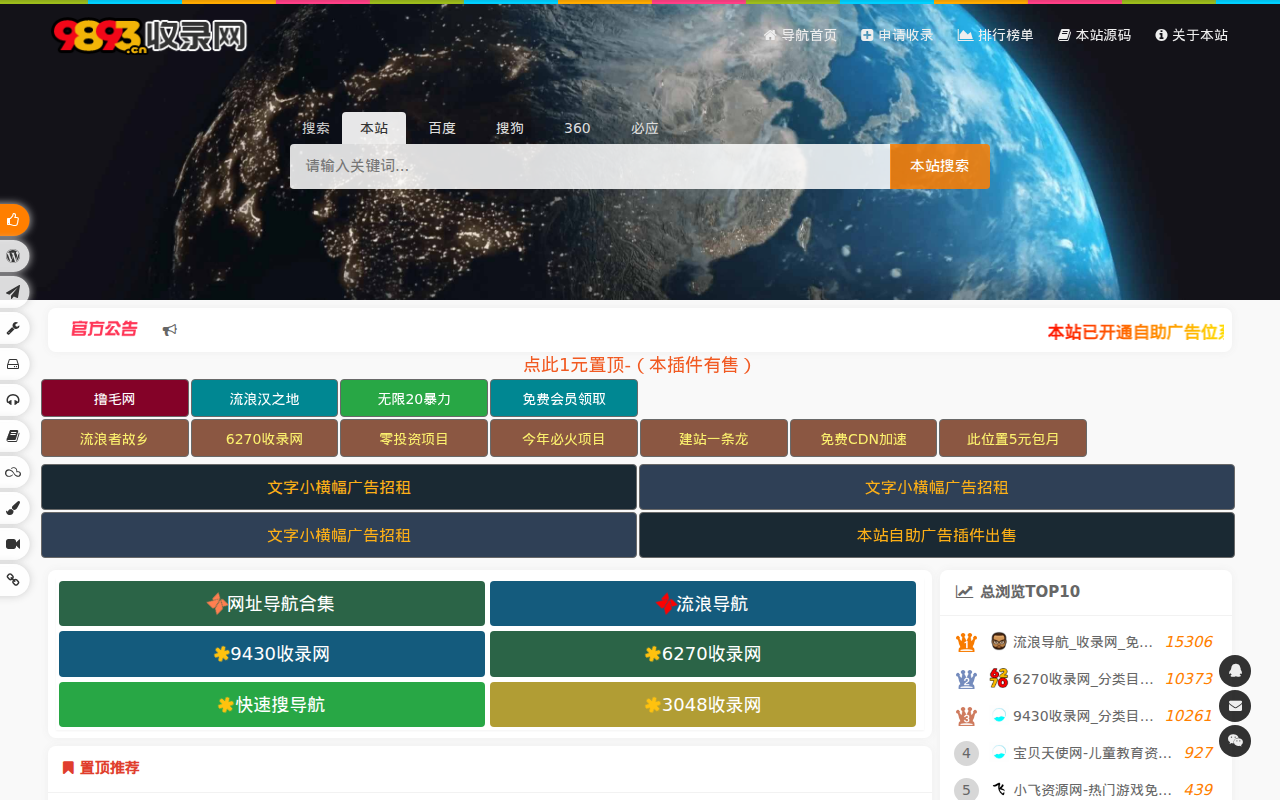Click the 网址导航合集 green tile
The image size is (1280, 800).
click(272, 604)
